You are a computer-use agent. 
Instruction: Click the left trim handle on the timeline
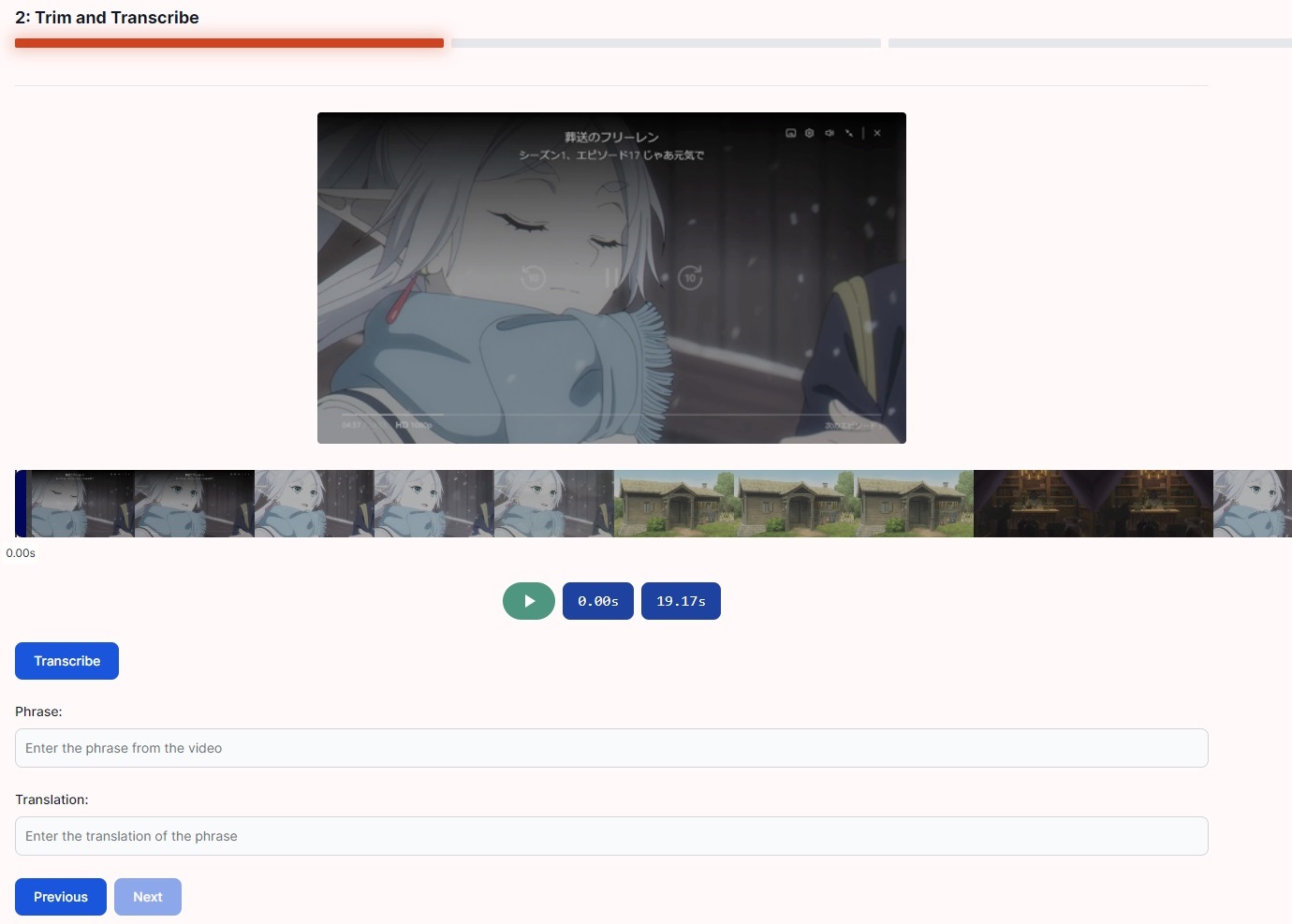point(21,504)
